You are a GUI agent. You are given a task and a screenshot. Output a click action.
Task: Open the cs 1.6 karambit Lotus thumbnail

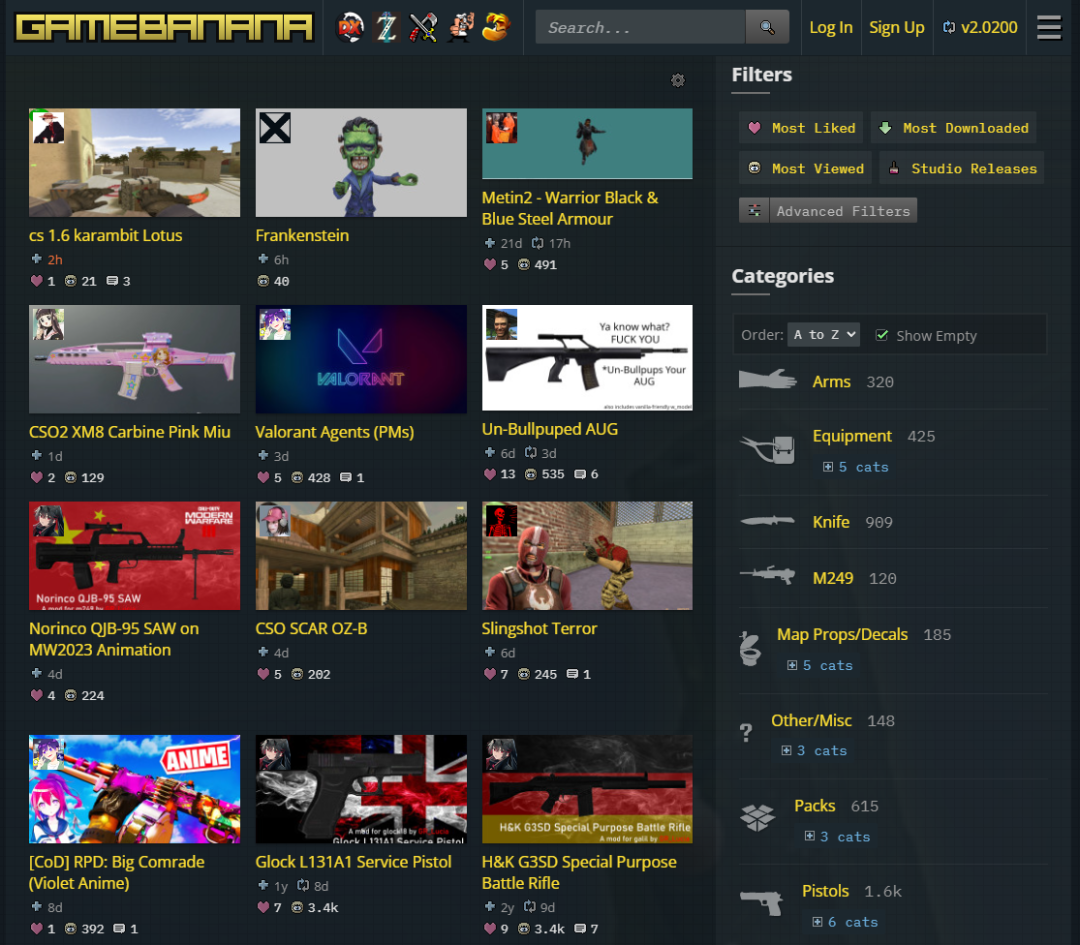pyautogui.click(x=134, y=163)
